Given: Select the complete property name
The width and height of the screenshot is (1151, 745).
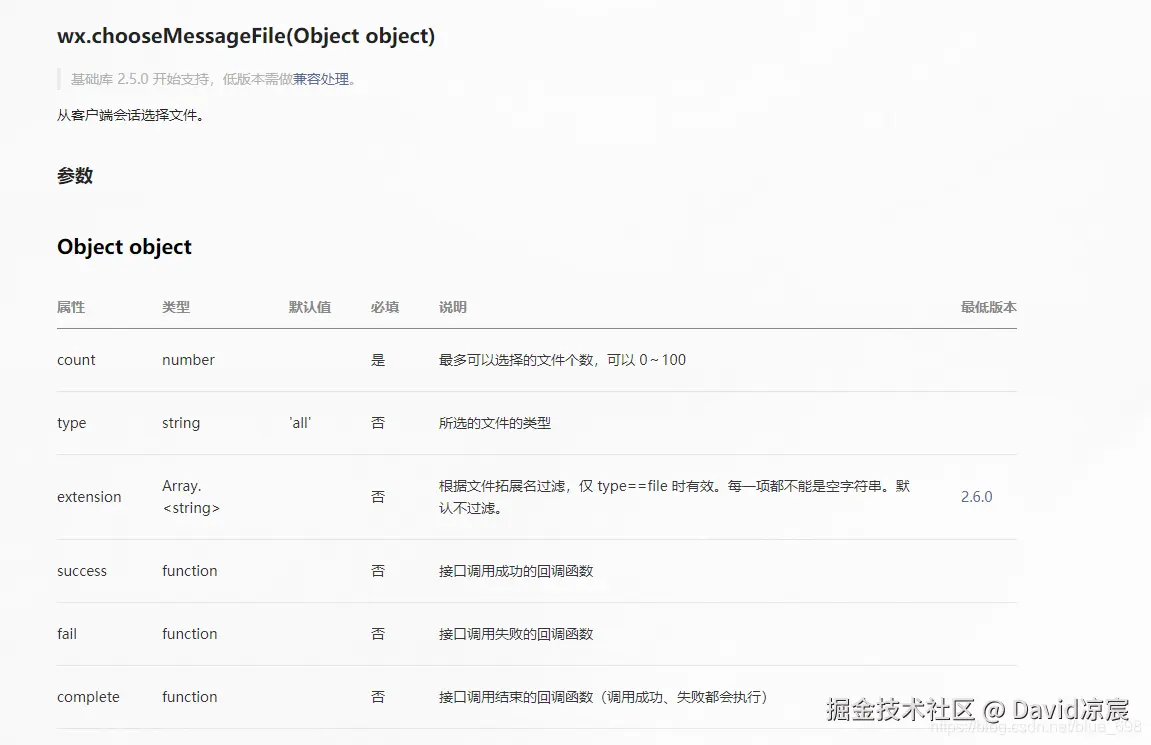Looking at the screenshot, I should [x=88, y=697].
